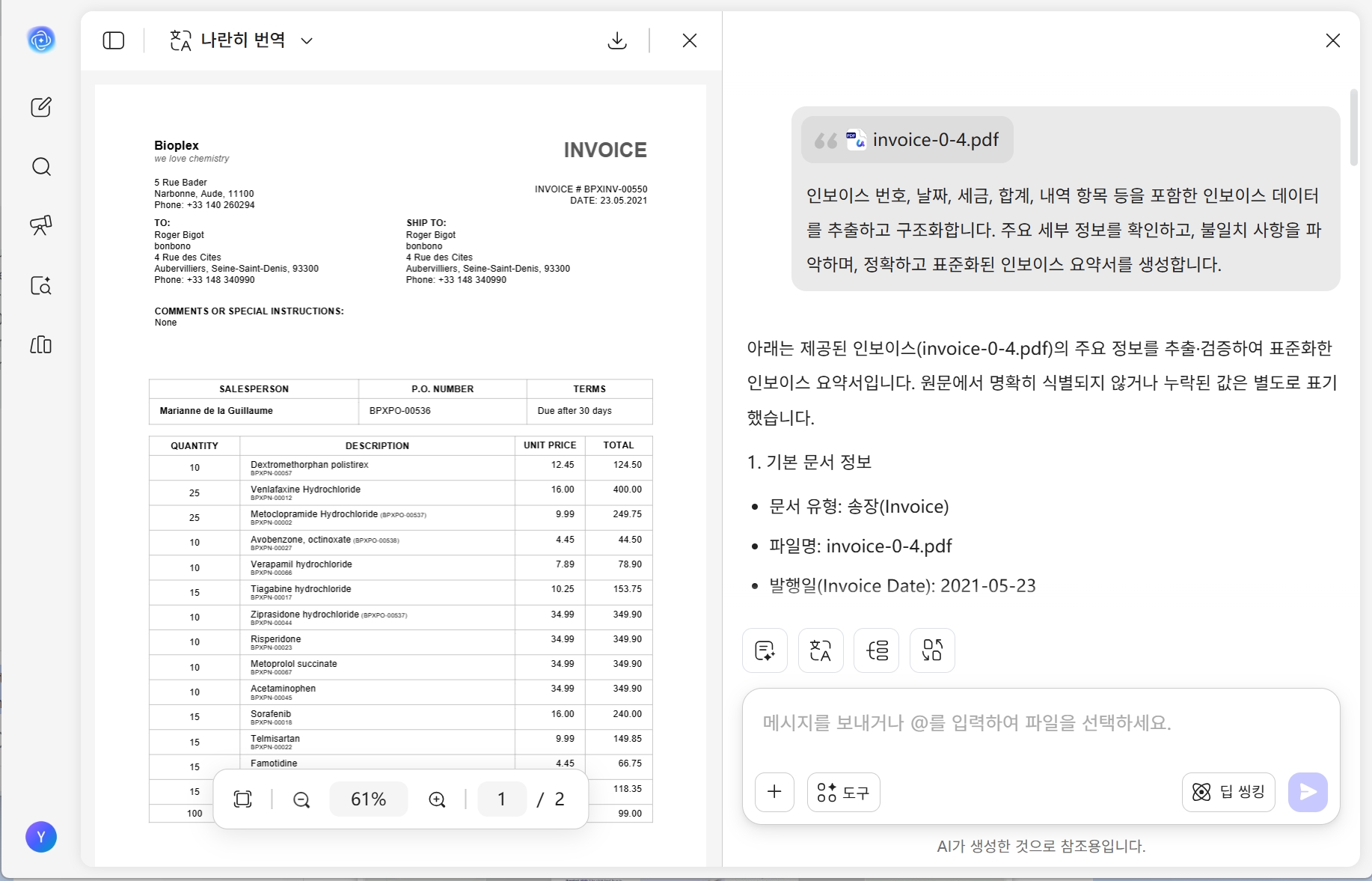
Task: Click the DESCRIPTION column header
Action: point(377,446)
